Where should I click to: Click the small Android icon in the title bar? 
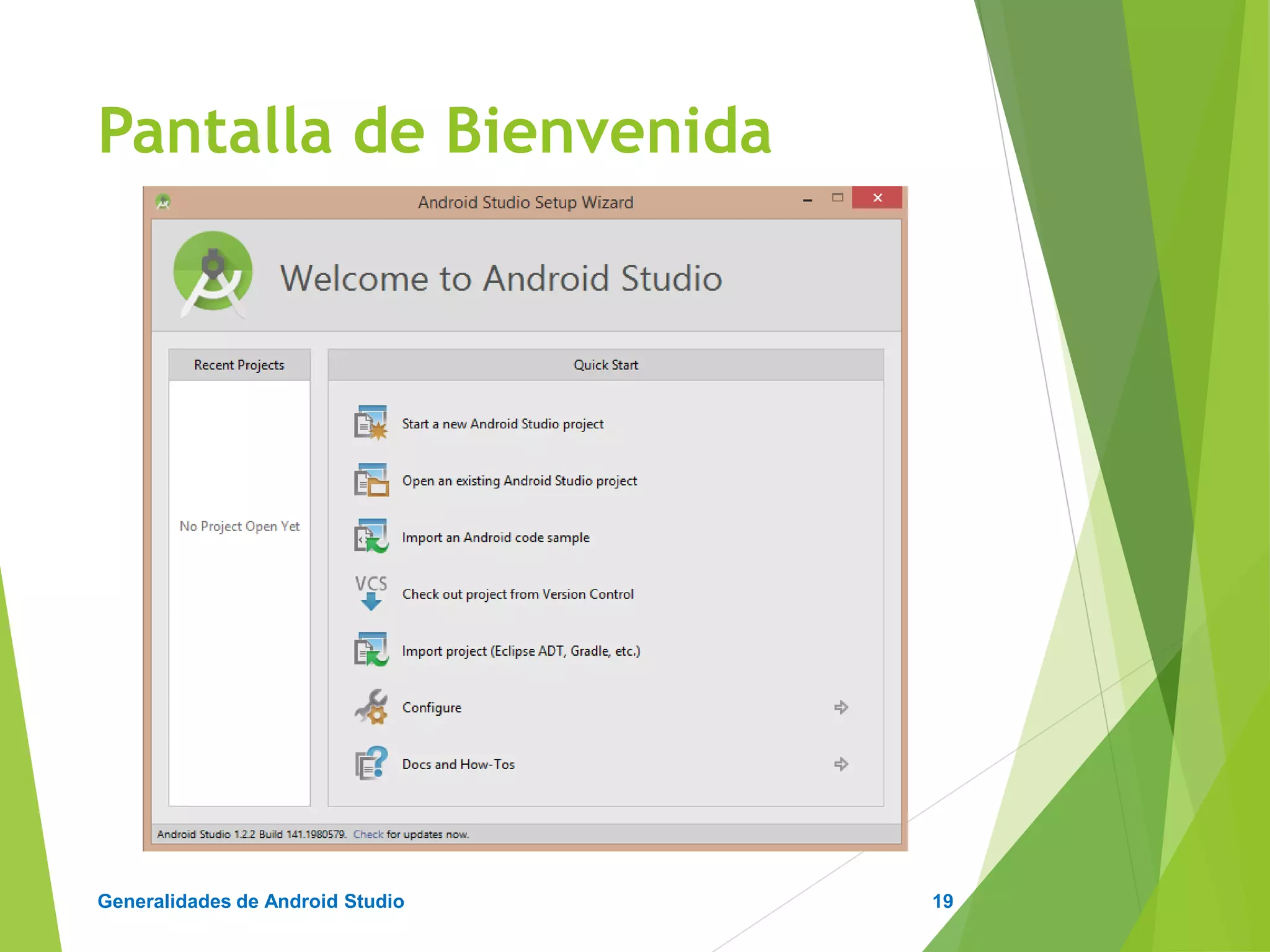(163, 201)
